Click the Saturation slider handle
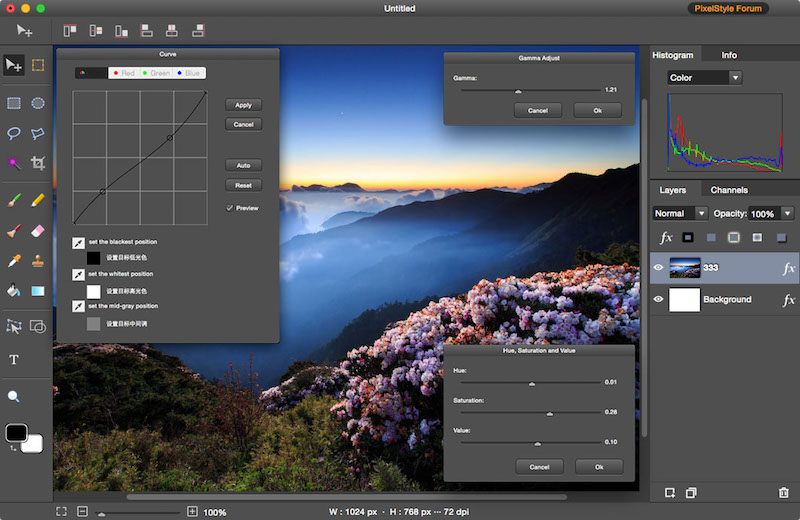800x520 pixels. (x=549, y=412)
